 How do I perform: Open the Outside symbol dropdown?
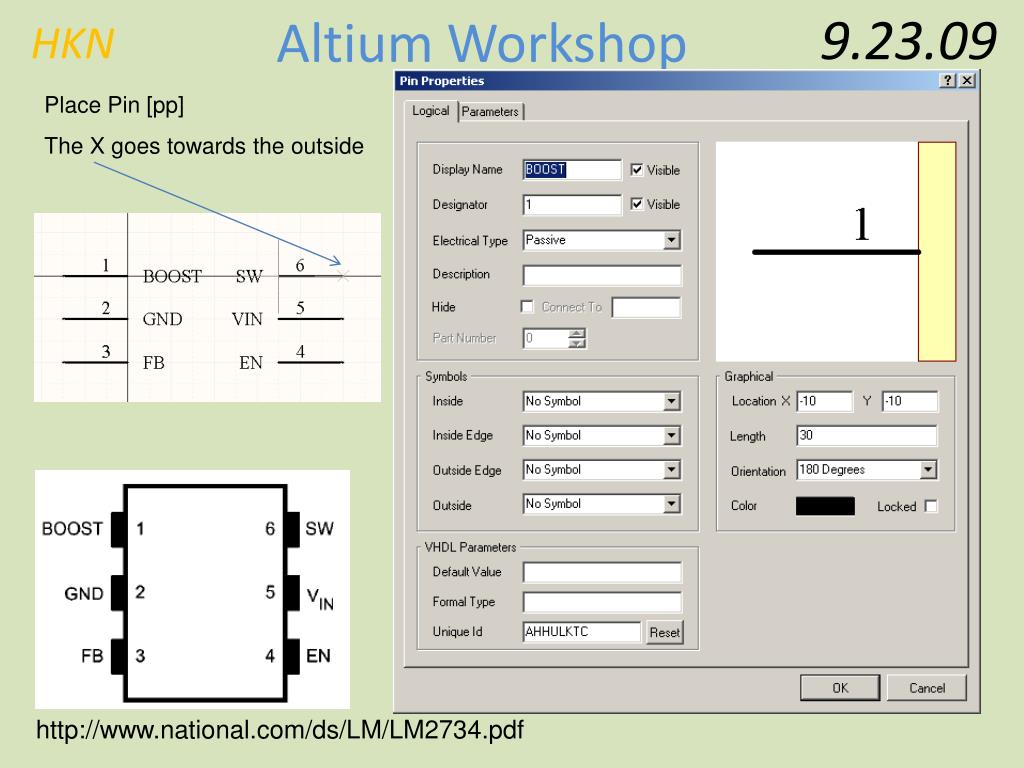coord(671,504)
